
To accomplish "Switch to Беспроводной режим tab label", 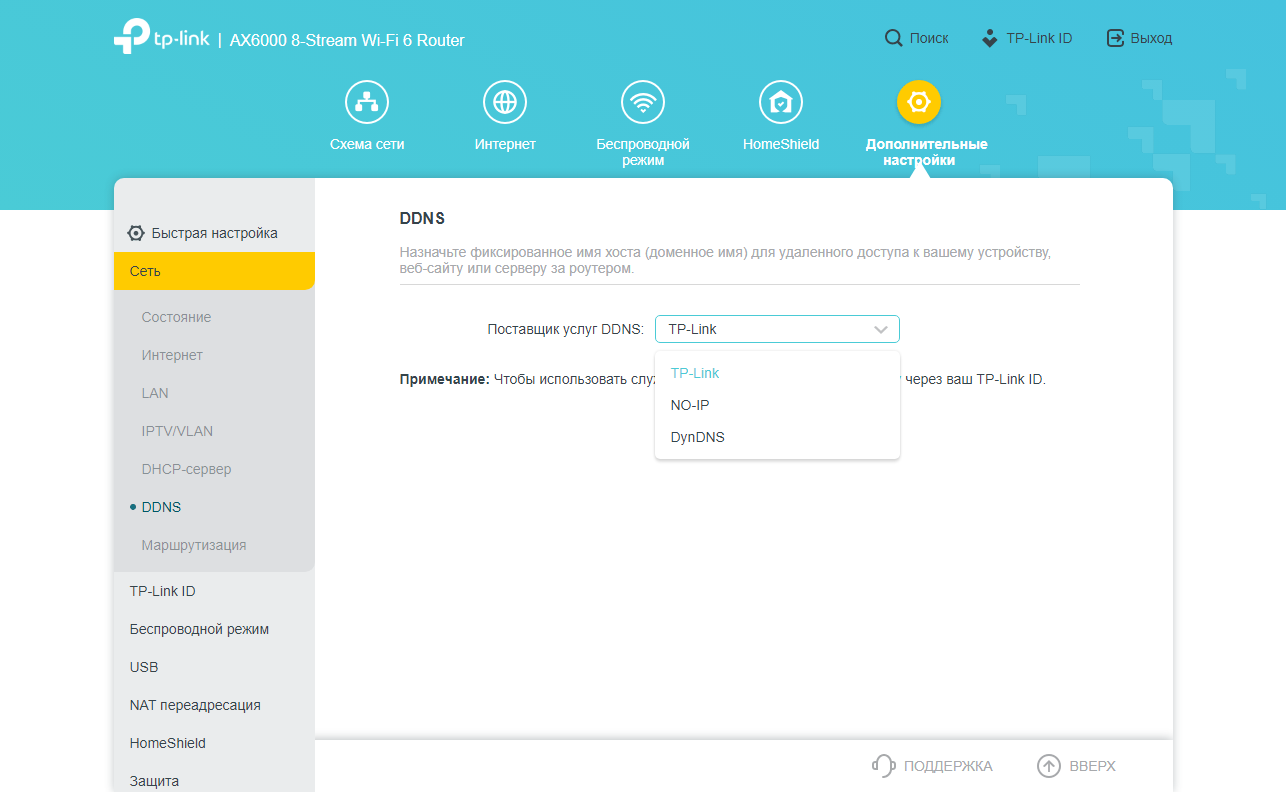I will click(643, 152).
